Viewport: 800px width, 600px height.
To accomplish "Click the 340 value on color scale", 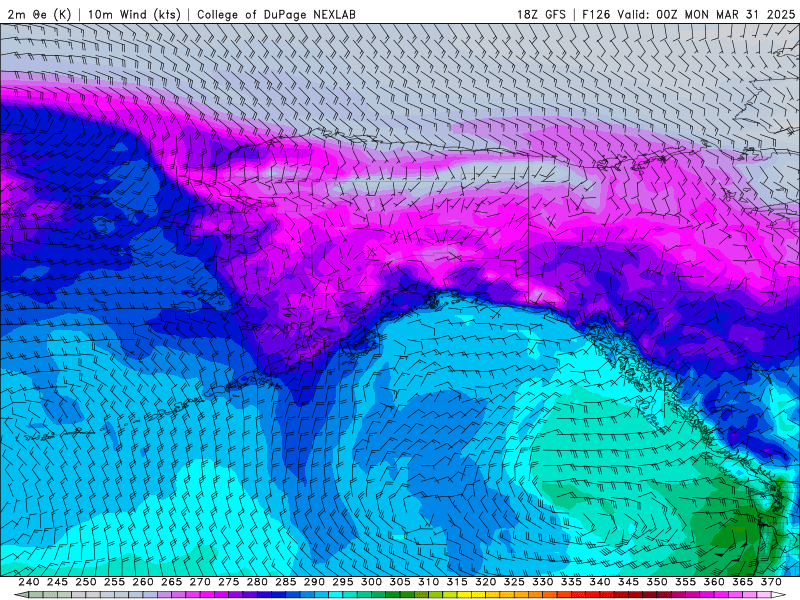I will tap(600, 582).
